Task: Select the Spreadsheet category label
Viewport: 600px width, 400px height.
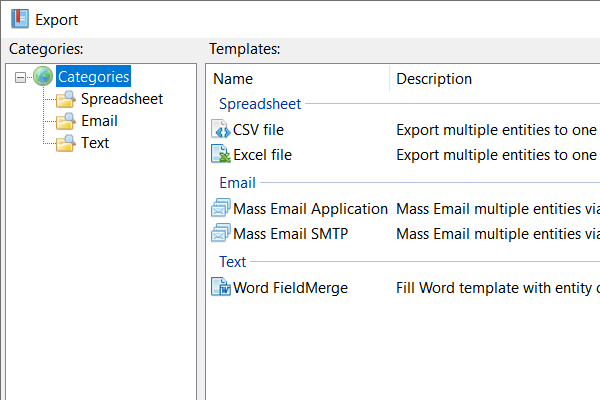Action: [x=121, y=99]
